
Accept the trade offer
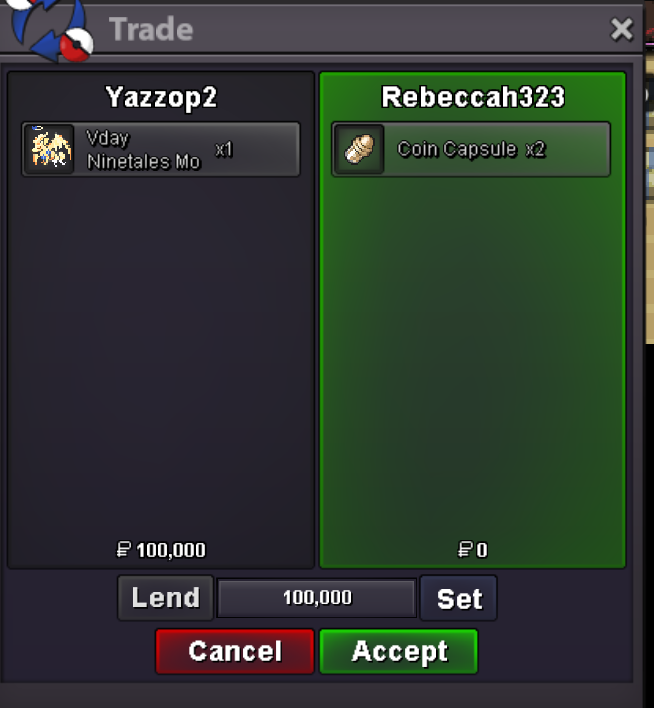pos(399,652)
